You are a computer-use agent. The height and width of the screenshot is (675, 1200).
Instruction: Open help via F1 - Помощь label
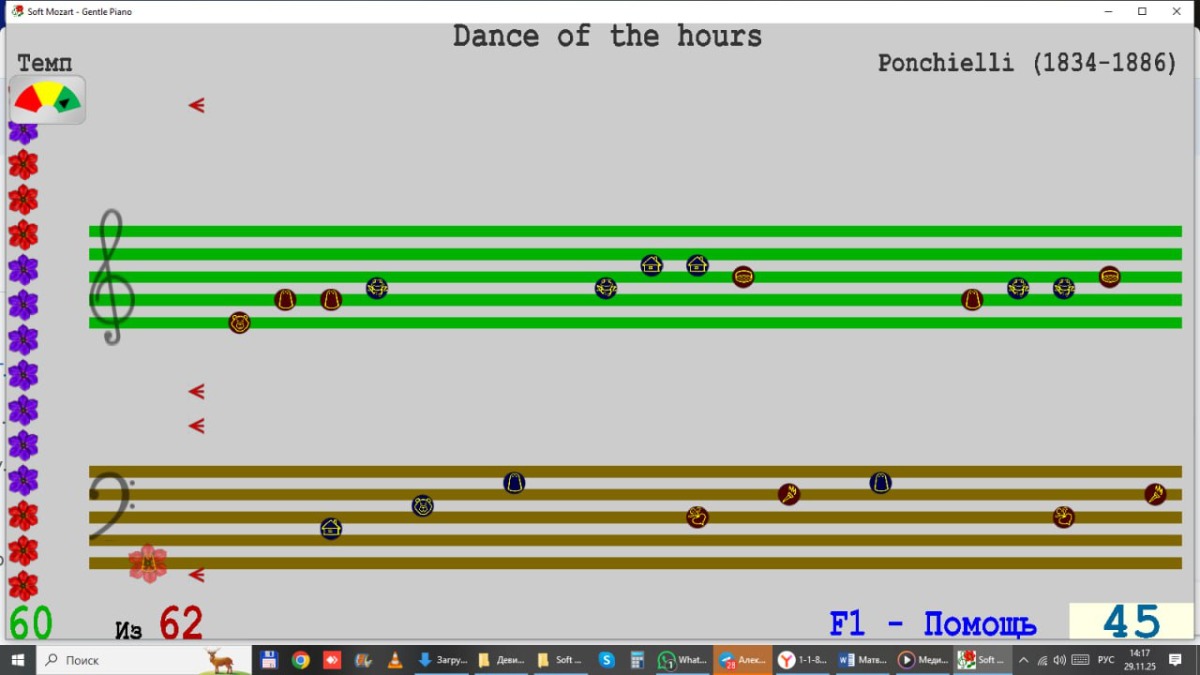[932, 624]
